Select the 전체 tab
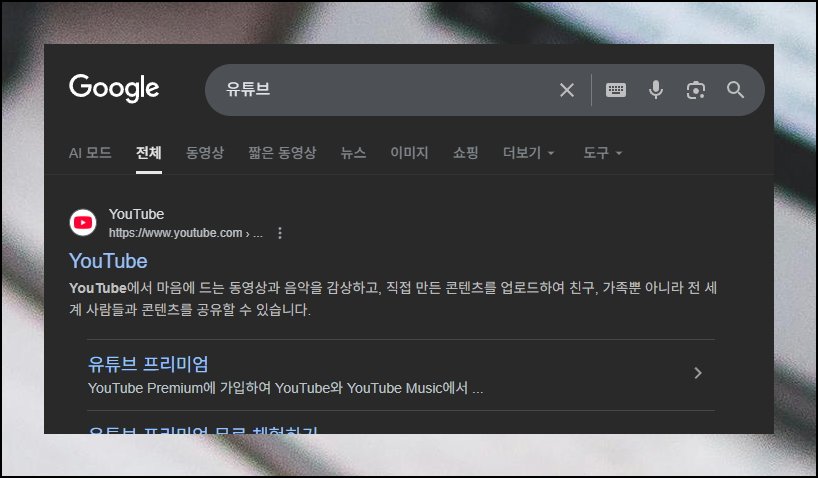The width and height of the screenshot is (818, 478). pyautogui.click(x=149, y=153)
